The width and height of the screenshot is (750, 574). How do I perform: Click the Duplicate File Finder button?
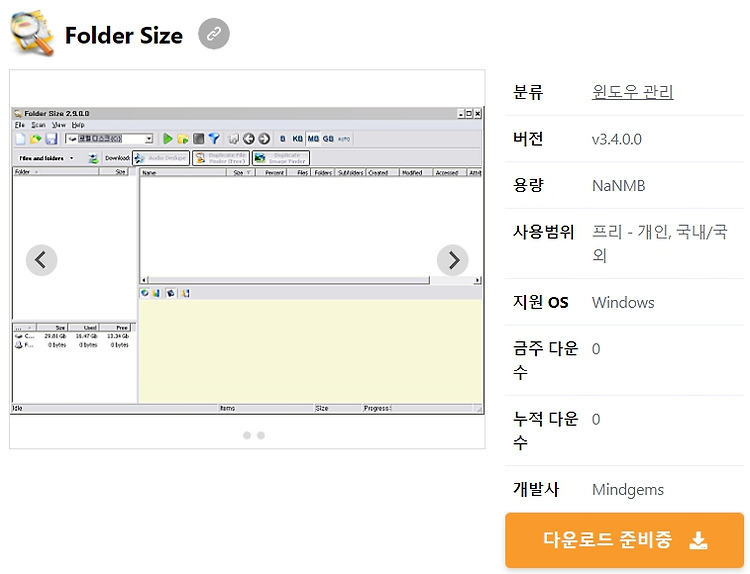tap(221, 158)
